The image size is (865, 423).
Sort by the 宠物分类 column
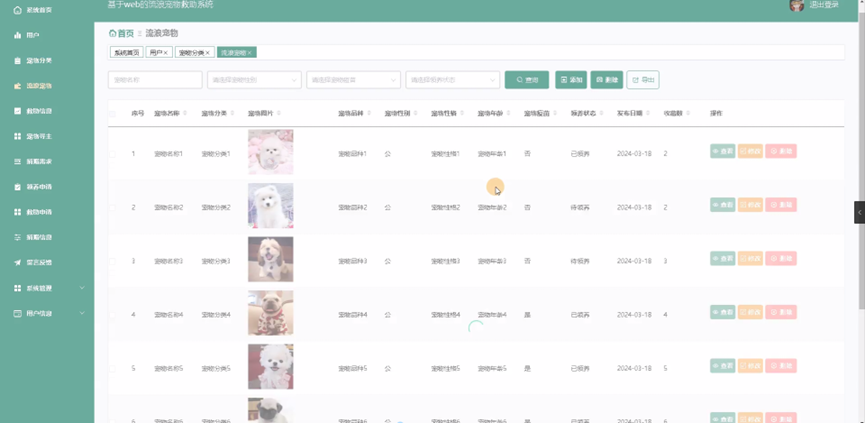click(x=232, y=113)
